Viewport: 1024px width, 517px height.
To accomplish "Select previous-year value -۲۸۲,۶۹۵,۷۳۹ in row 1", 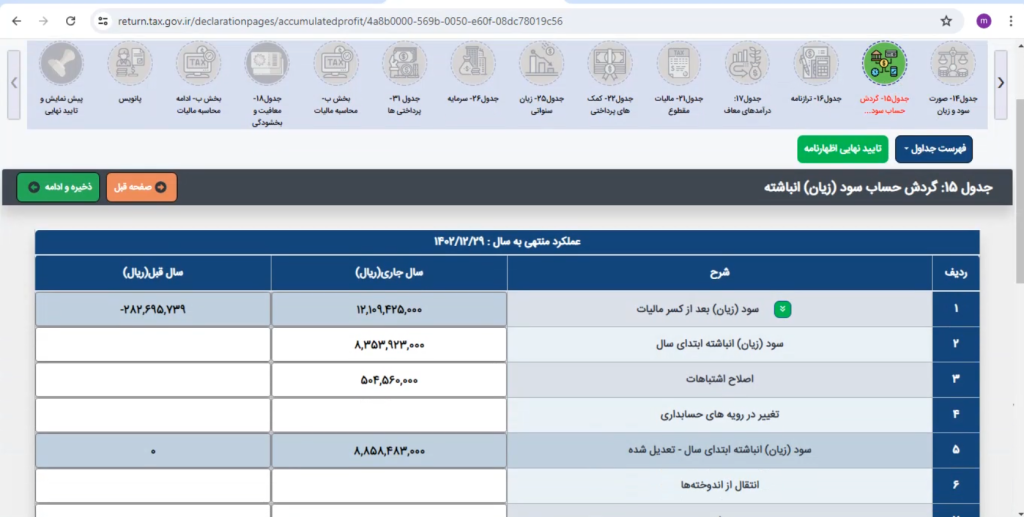I will click(153, 309).
